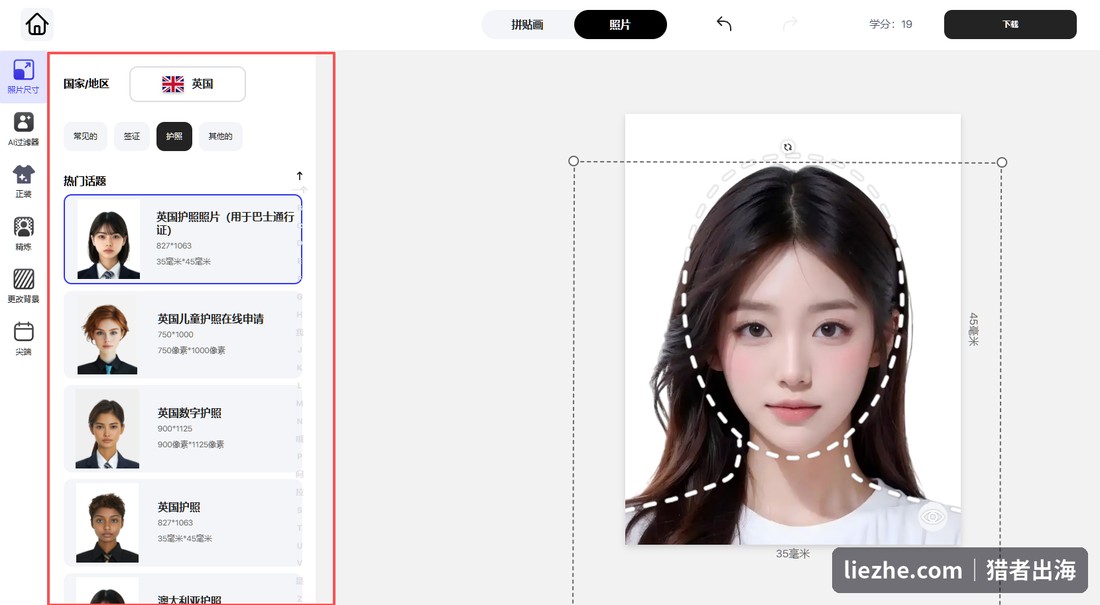The height and width of the screenshot is (605, 1100).
Task: Choose the 英国儿童护照在线申请 preset
Action: [182, 335]
